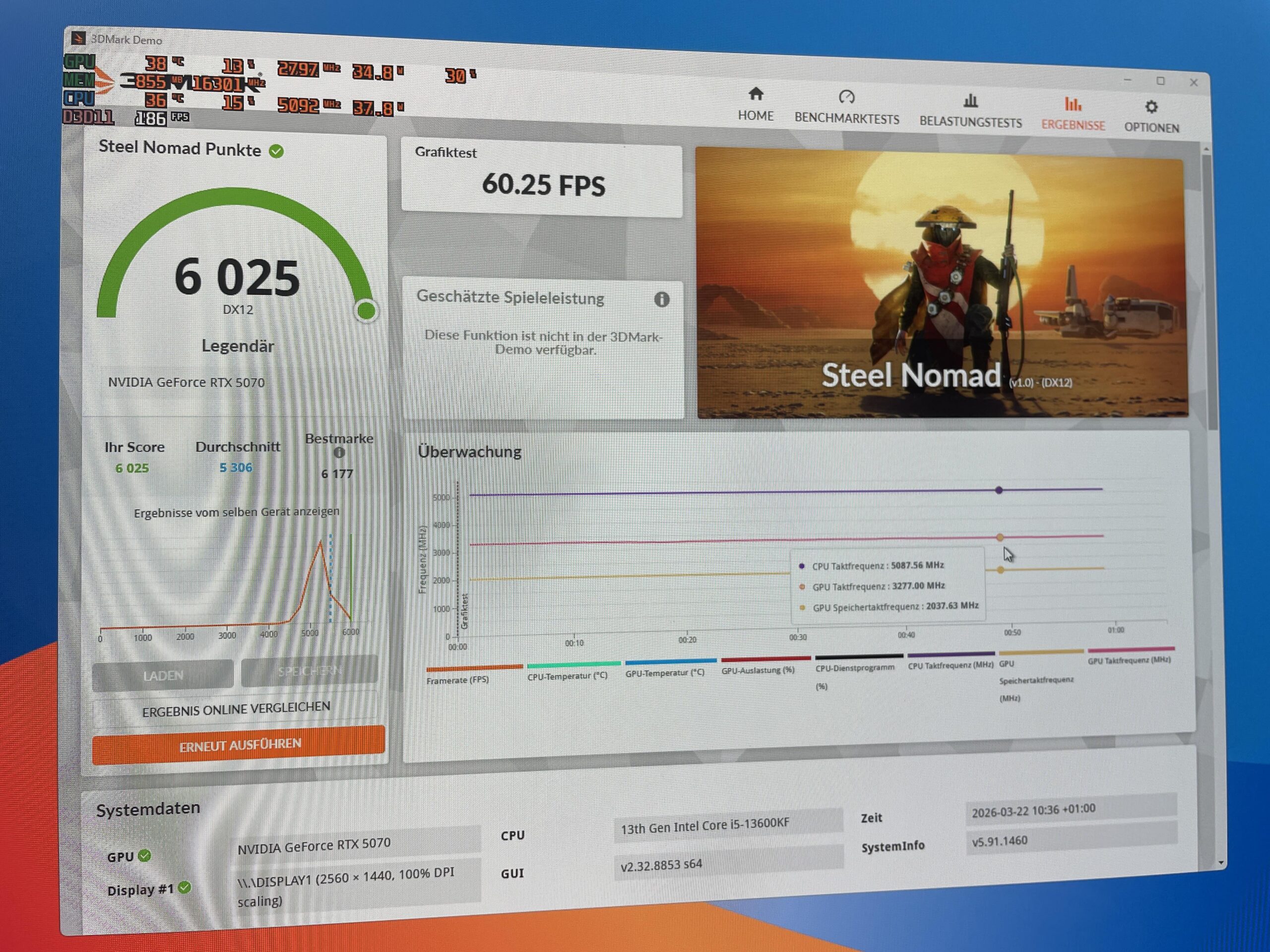Screen dimensions: 1270x952
Task: Click Ergebnisse vom selben Gerät anzeigen
Action: coord(237,512)
